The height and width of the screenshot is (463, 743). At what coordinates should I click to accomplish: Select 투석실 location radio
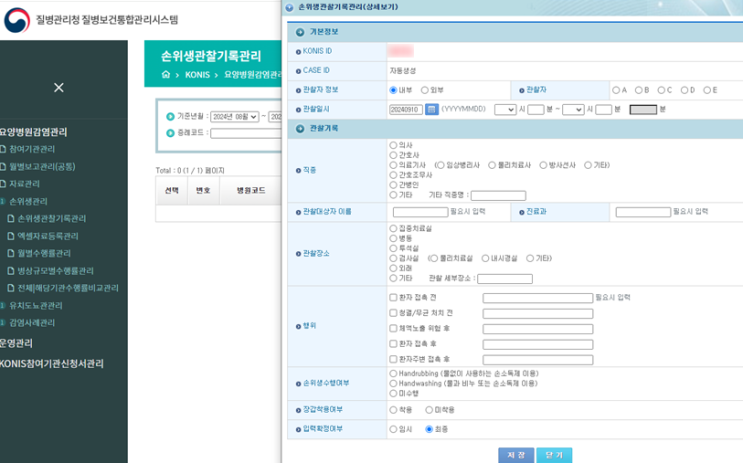[393, 248]
